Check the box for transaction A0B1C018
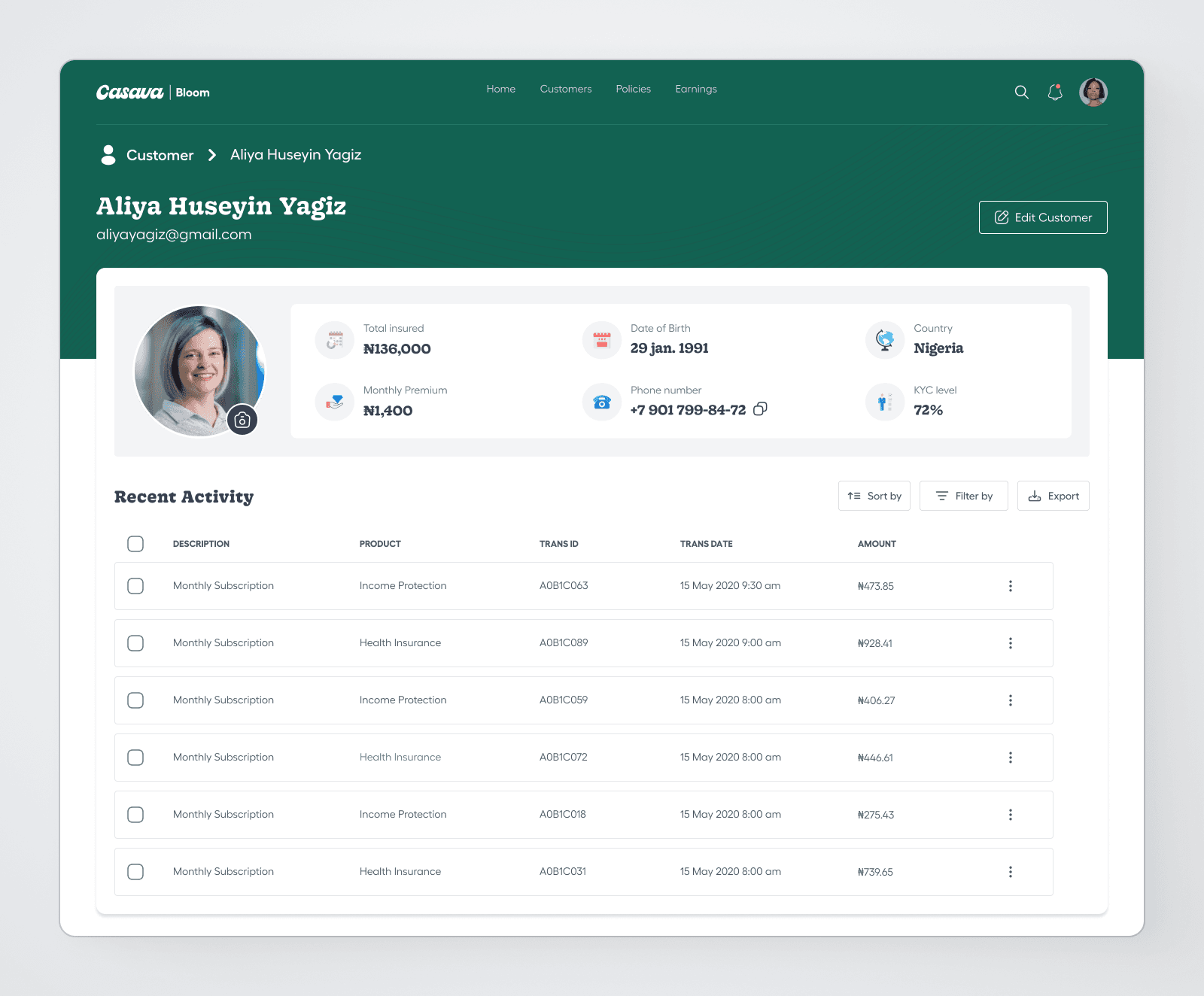This screenshot has width=1204, height=996. [135, 815]
